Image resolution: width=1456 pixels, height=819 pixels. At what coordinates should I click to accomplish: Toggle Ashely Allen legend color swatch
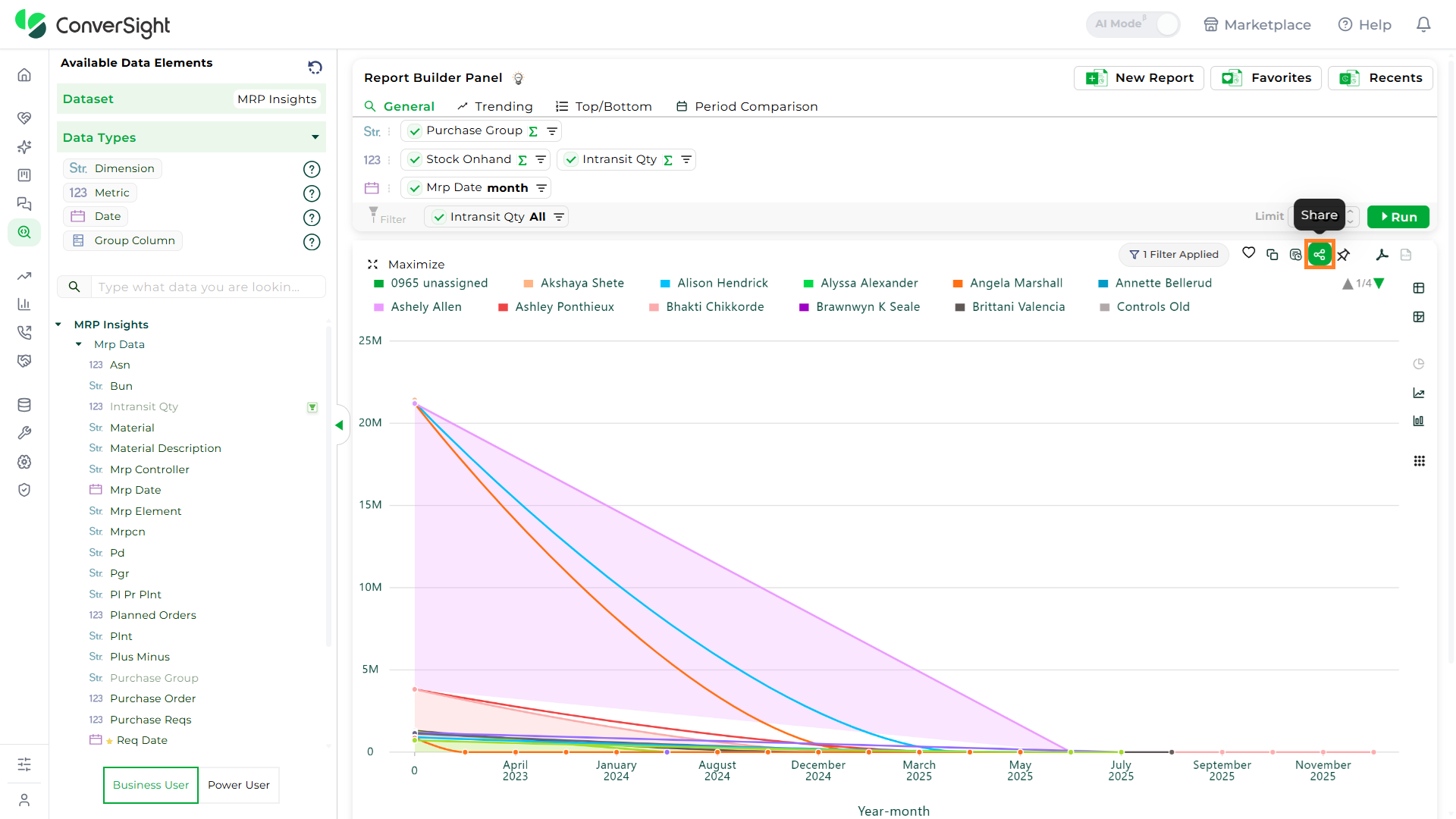[x=379, y=307]
